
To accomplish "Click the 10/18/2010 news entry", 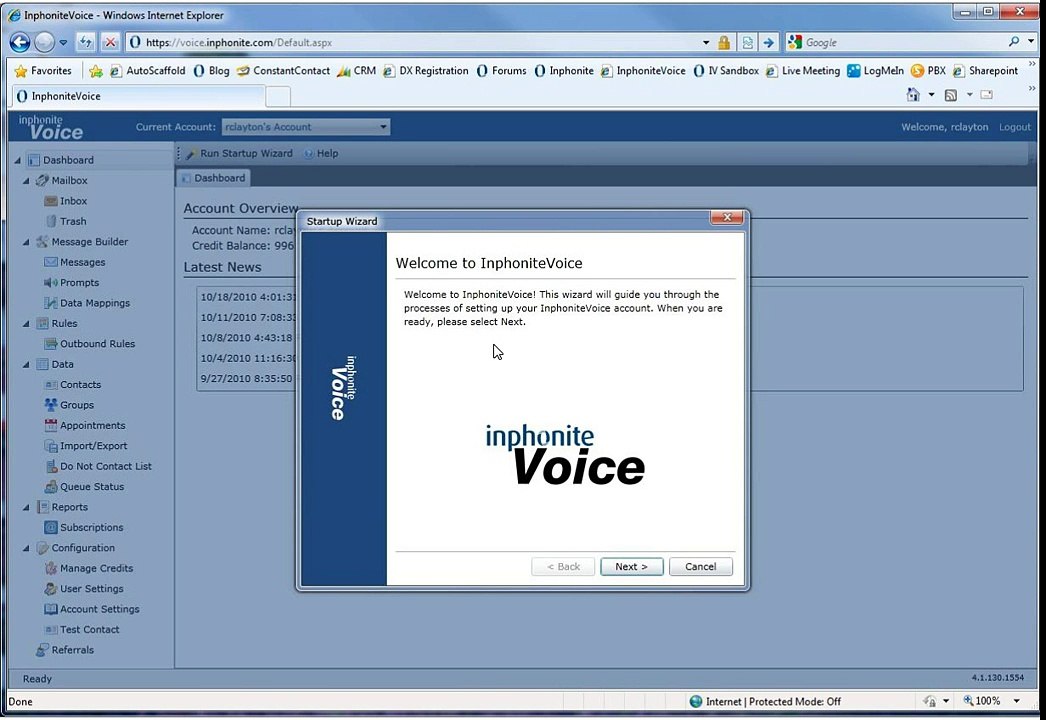I will pos(247,297).
